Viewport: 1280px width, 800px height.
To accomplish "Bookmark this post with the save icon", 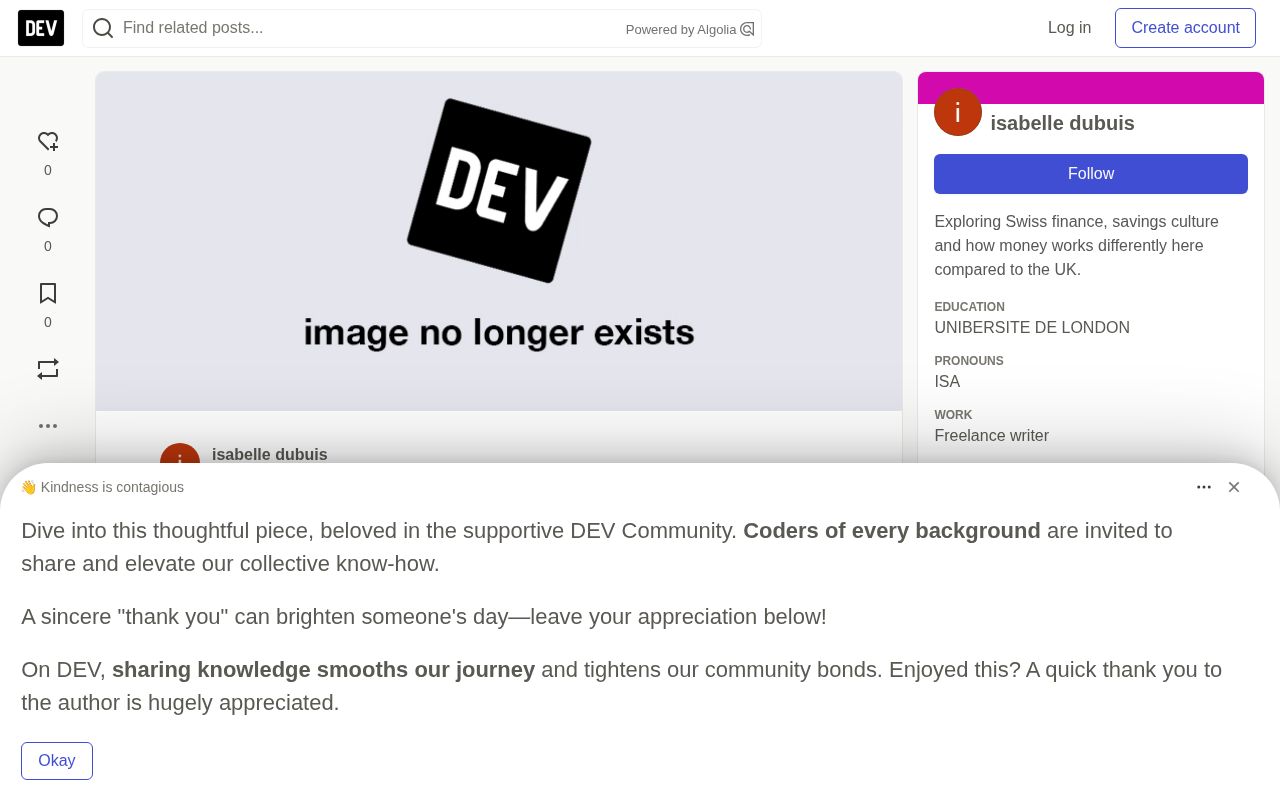I will [48, 293].
